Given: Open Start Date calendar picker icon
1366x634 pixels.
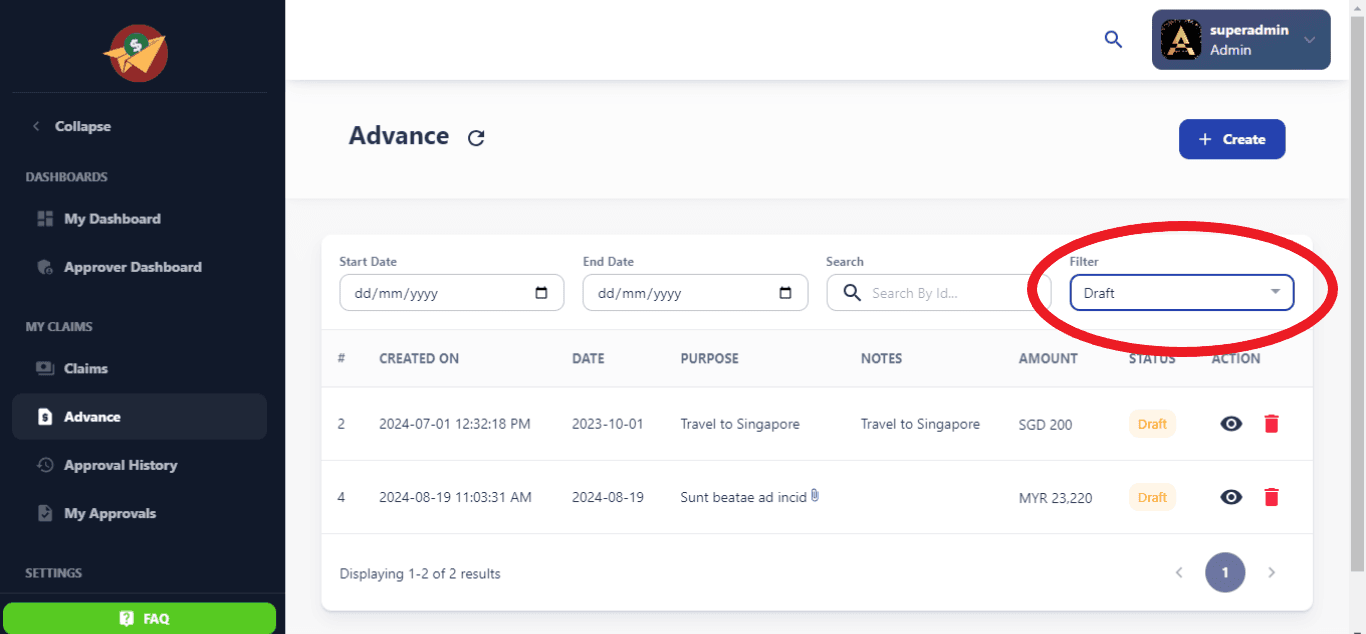Looking at the screenshot, I should pyautogui.click(x=542, y=293).
